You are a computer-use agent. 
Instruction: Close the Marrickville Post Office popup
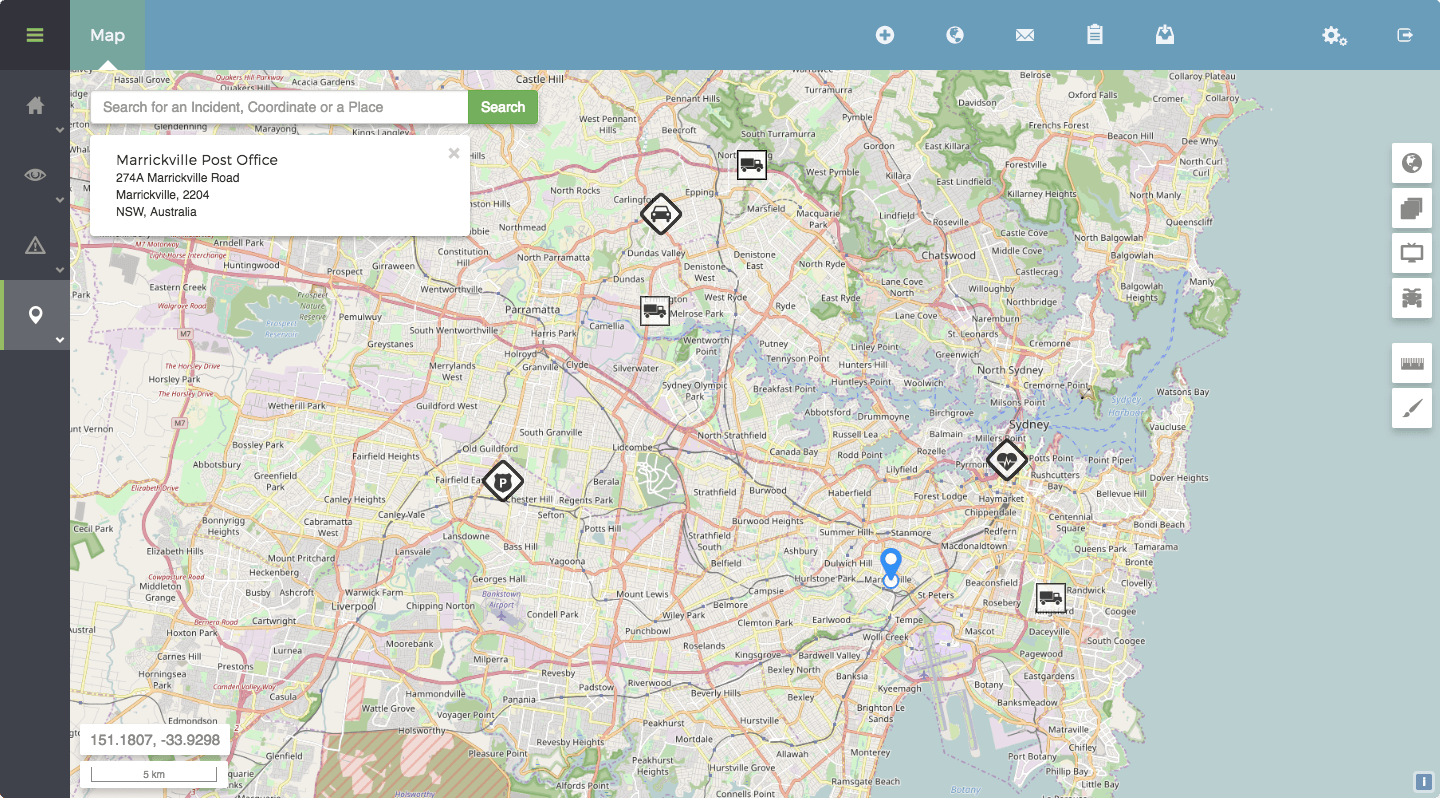[454, 153]
